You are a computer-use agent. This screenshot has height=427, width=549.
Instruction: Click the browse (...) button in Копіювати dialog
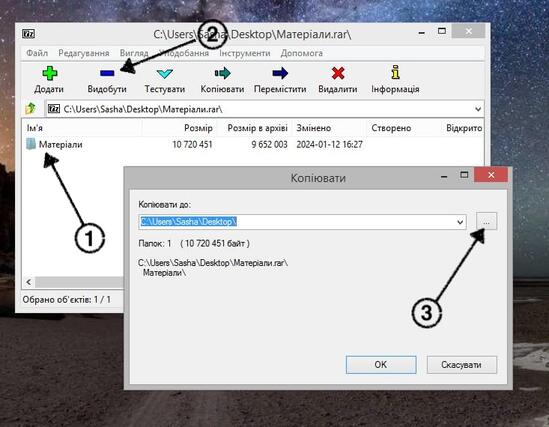tap(486, 222)
